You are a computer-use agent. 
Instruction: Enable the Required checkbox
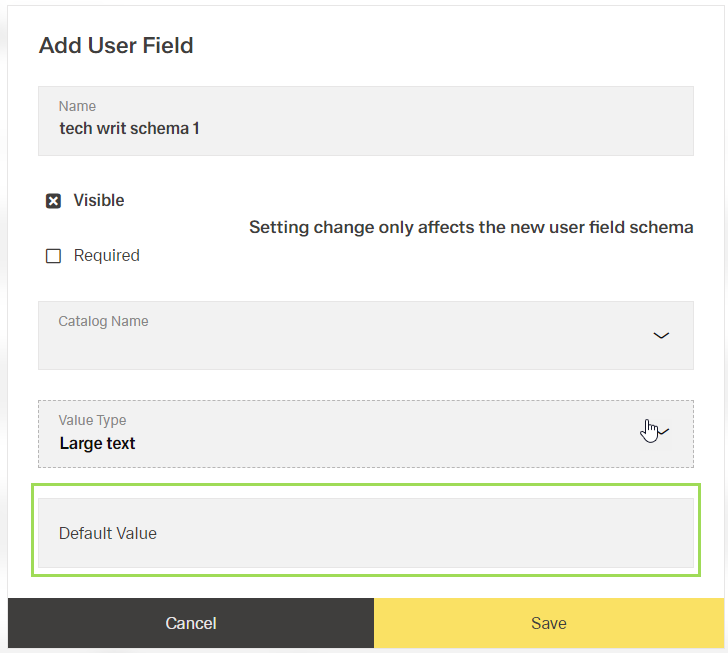coord(54,256)
